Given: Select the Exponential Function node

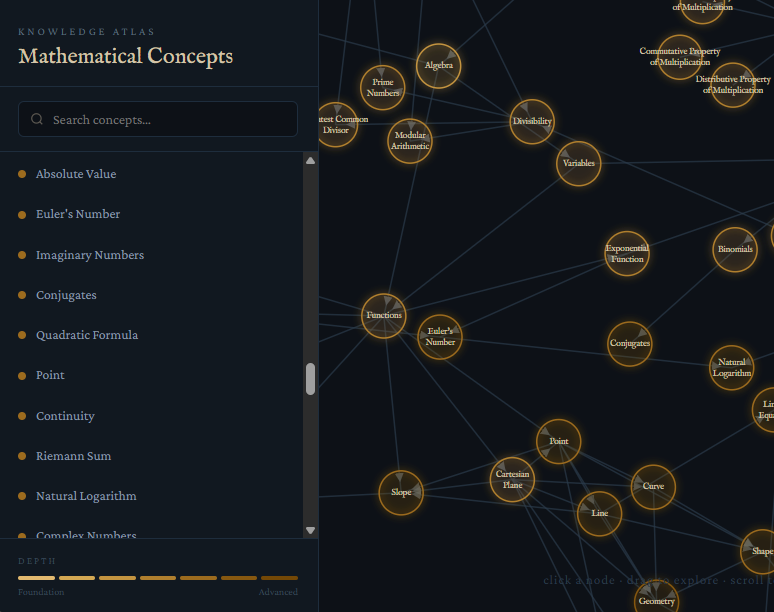Looking at the screenshot, I should point(627,253).
